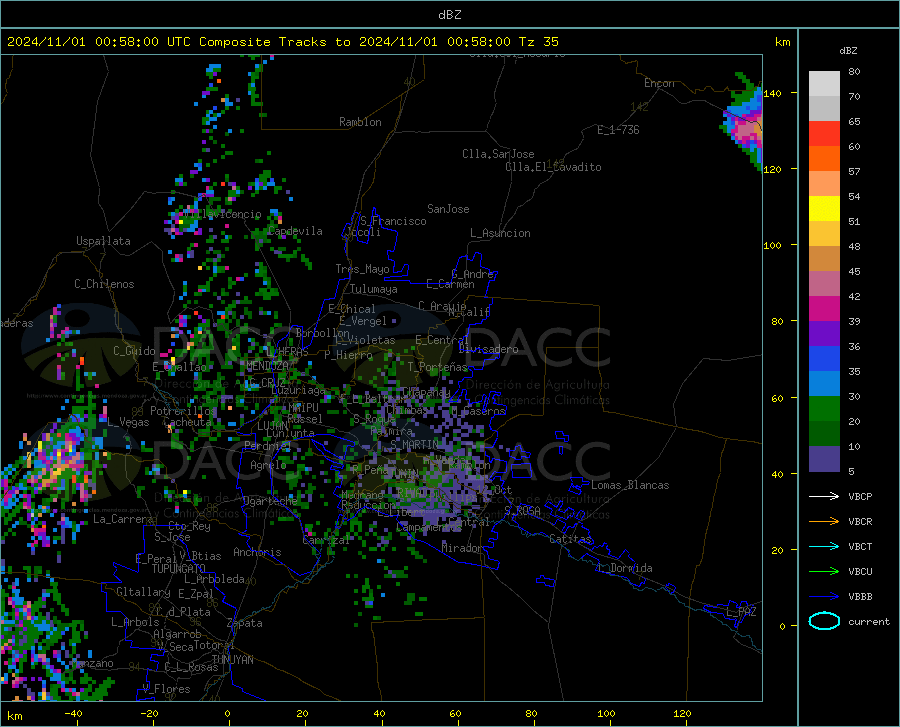Viewport: 900px width, 727px height.
Task: Click the 'VBBB' legend label
Action: [860, 597]
